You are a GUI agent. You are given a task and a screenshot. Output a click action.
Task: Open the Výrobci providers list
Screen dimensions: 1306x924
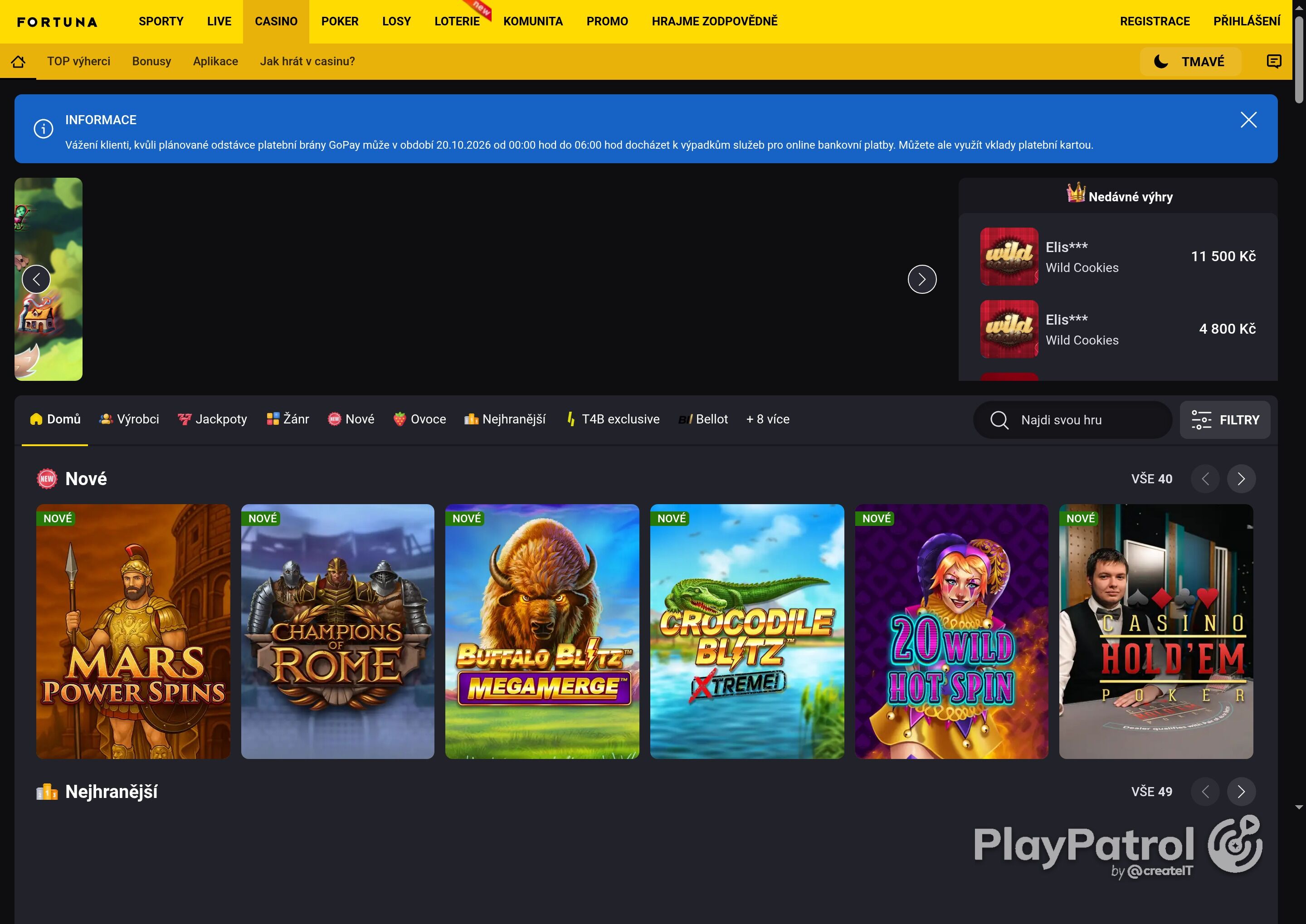pyautogui.click(x=129, y=419)
